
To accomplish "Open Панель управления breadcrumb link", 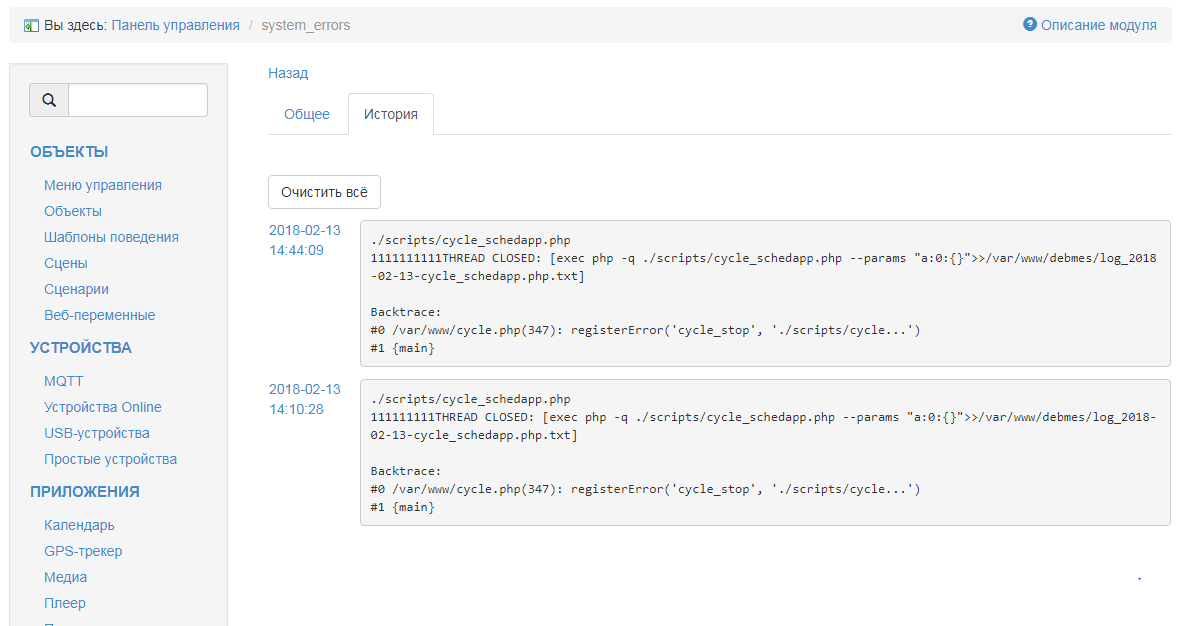I will [x=175, y=25].
